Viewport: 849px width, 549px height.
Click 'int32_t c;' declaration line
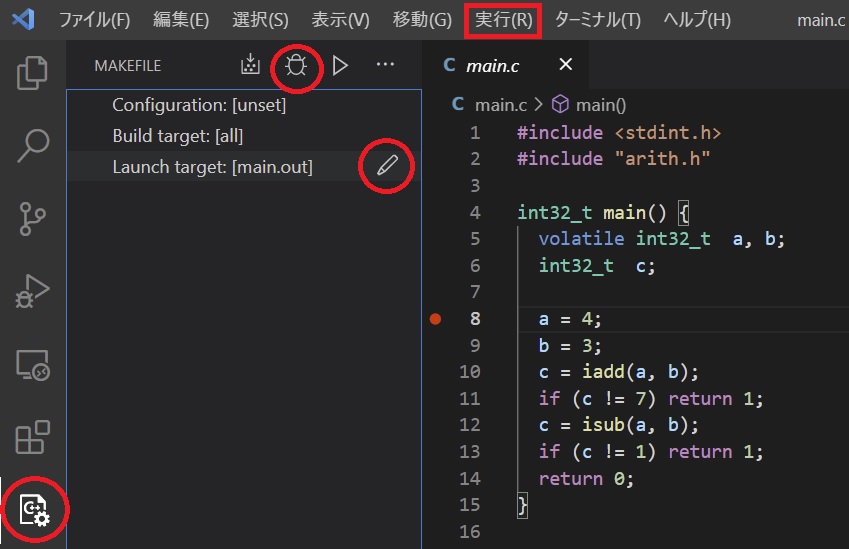coord(597,266)
